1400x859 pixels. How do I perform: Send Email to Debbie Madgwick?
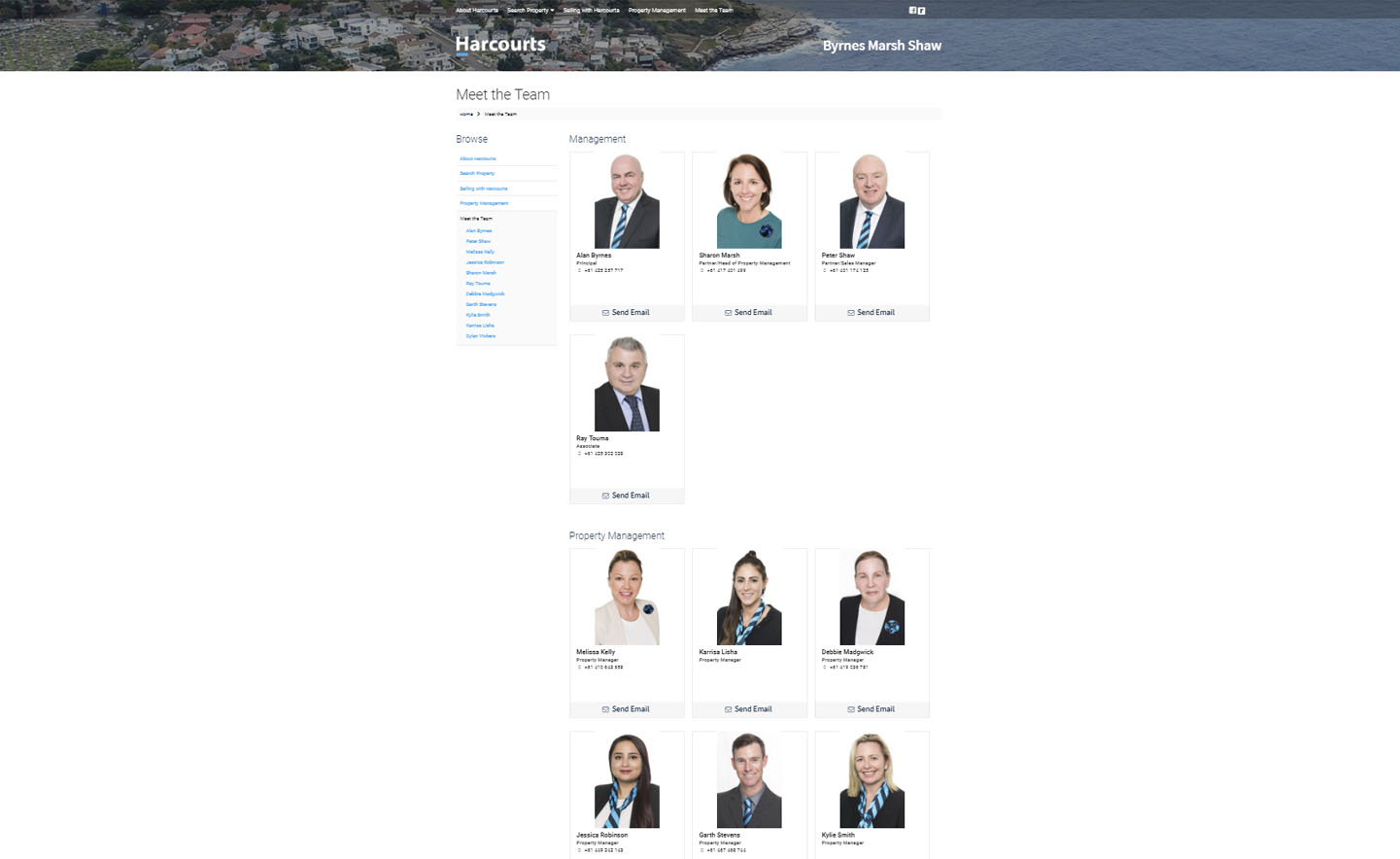coord(871,709)
